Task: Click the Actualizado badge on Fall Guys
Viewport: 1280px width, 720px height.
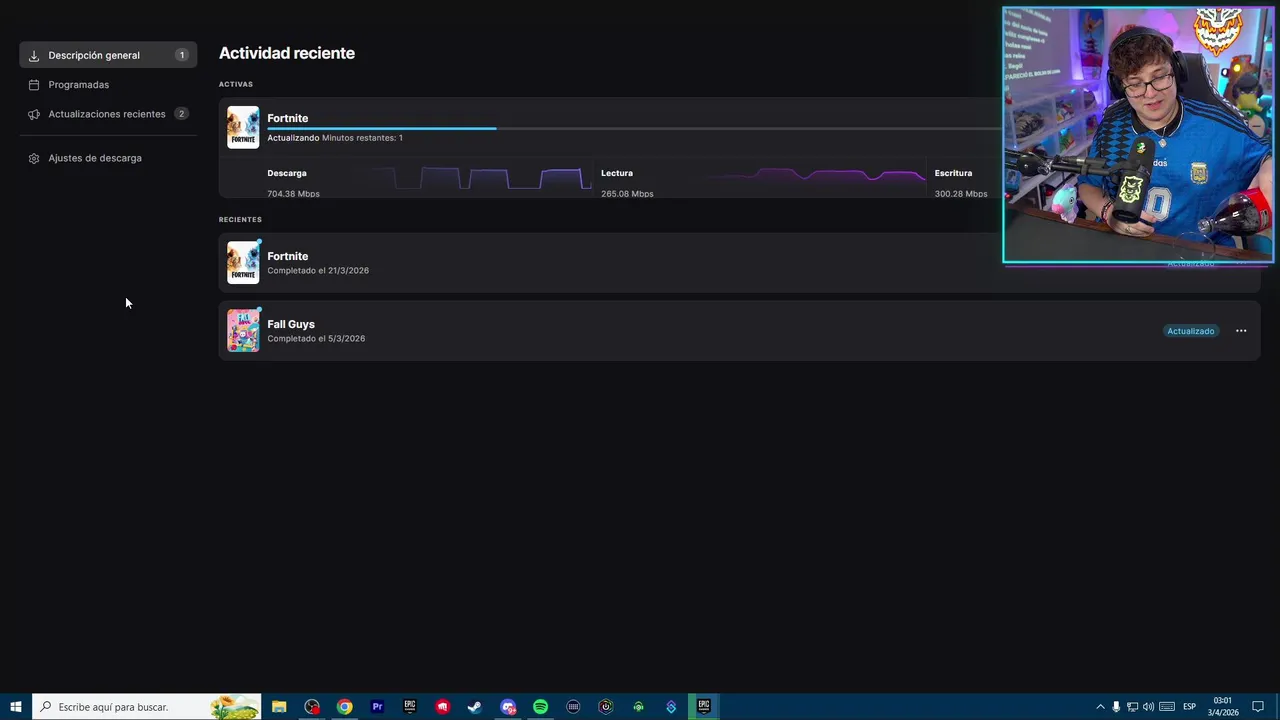Action: click(x=1190, y=331)
